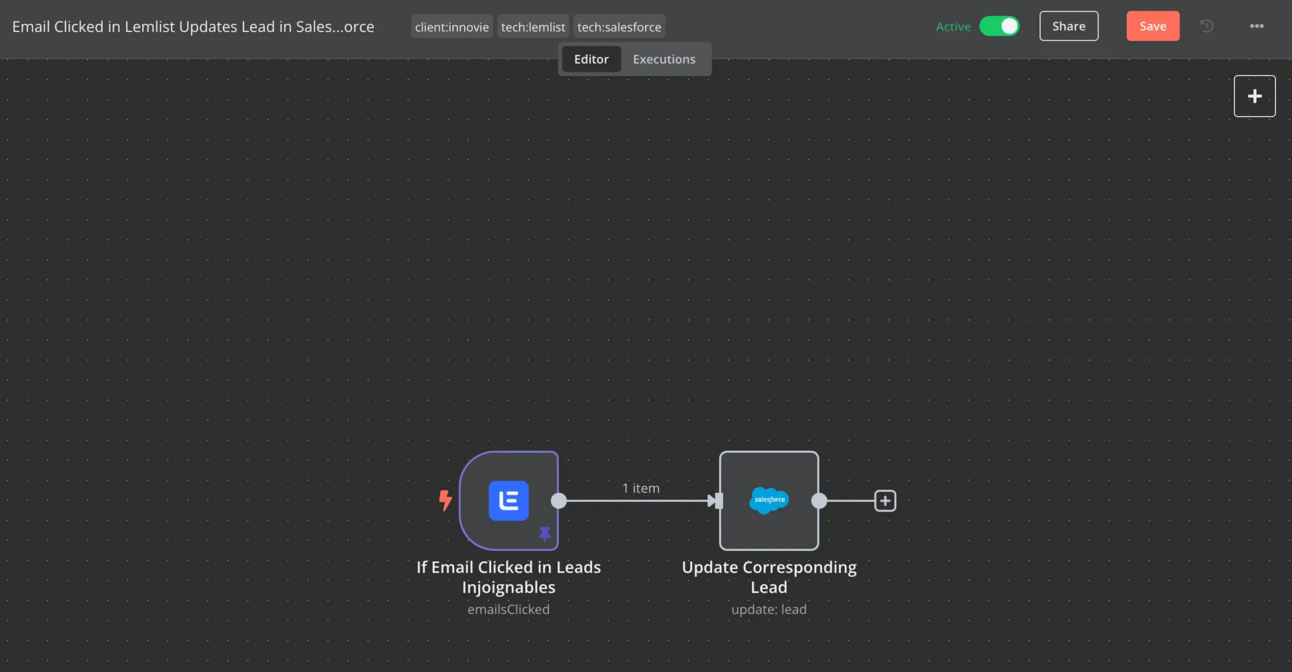Add a node after Update Corresponding Lead
This screenshot has width=1292, height=672.
click(x=885, y=501)
